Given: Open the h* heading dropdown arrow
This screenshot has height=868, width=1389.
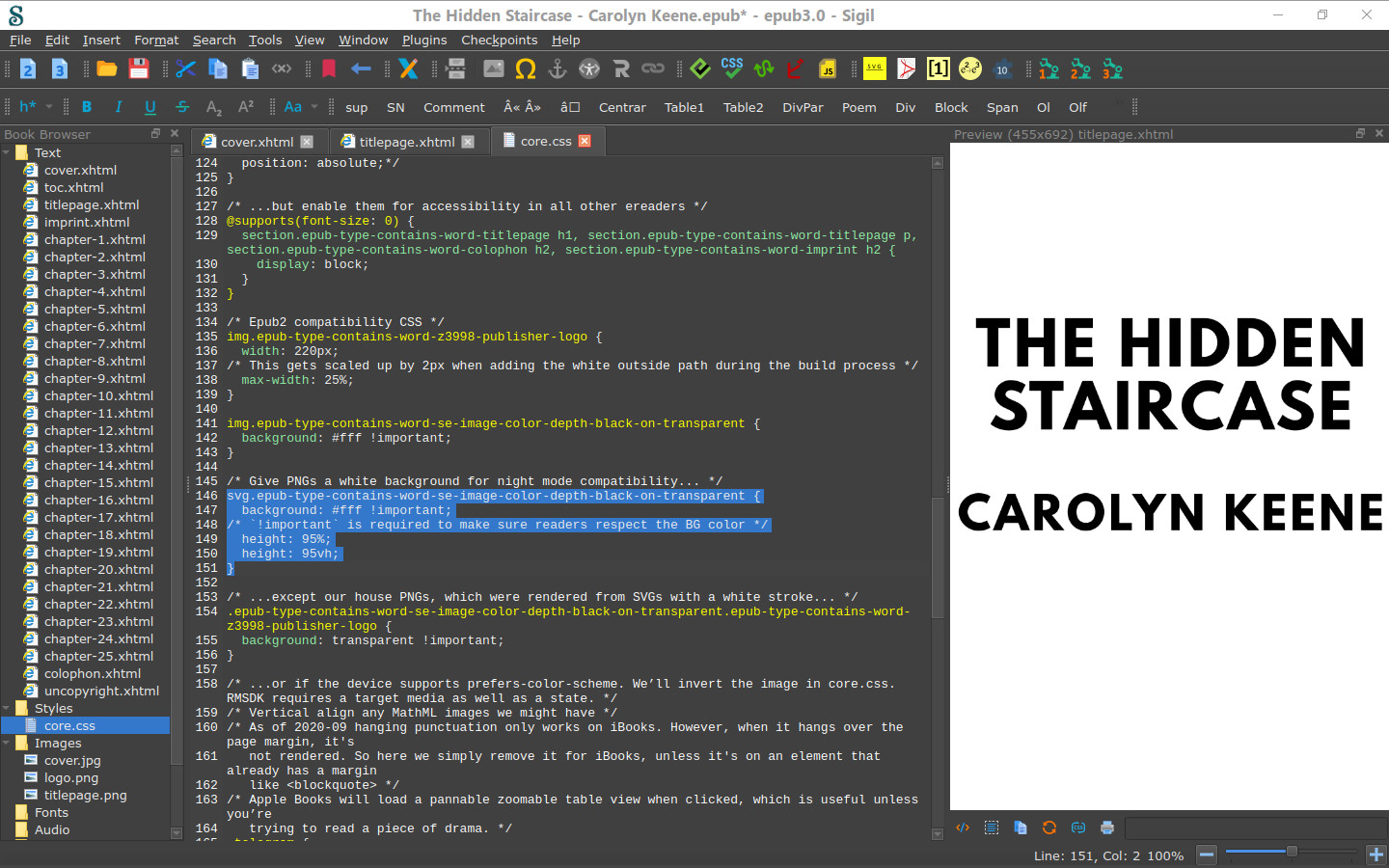Looking at the screenshot, I should coord(48,107).
